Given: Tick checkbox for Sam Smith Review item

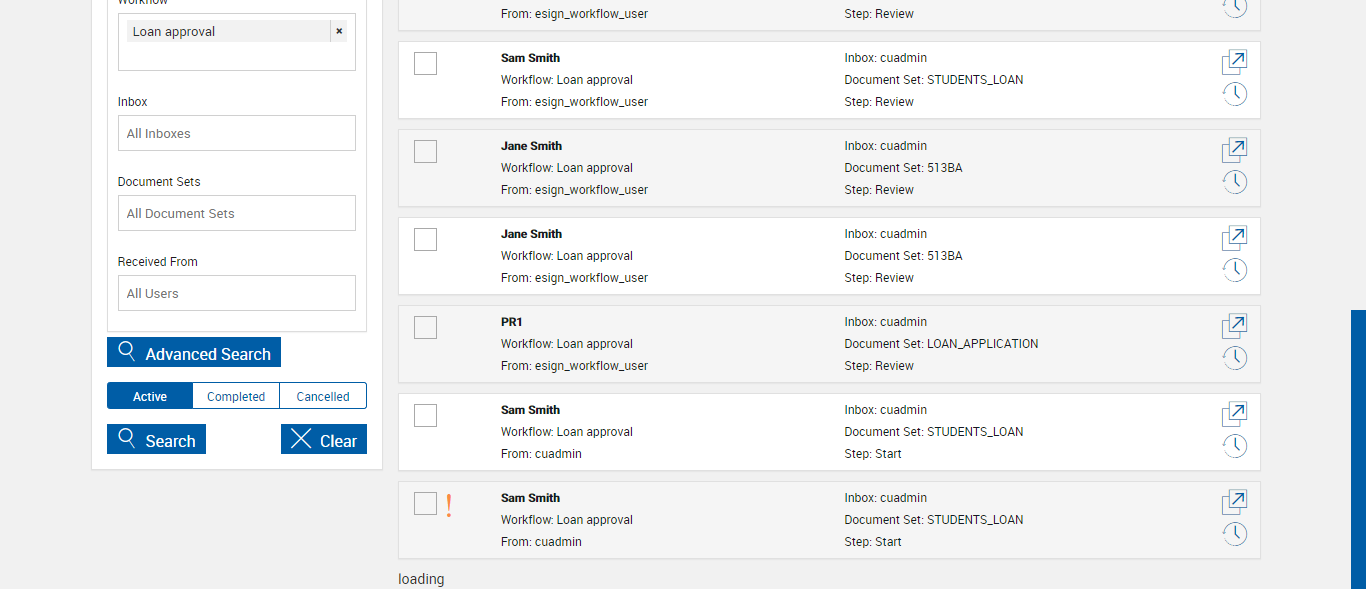Looking at the screenshot, I should 425,63.
